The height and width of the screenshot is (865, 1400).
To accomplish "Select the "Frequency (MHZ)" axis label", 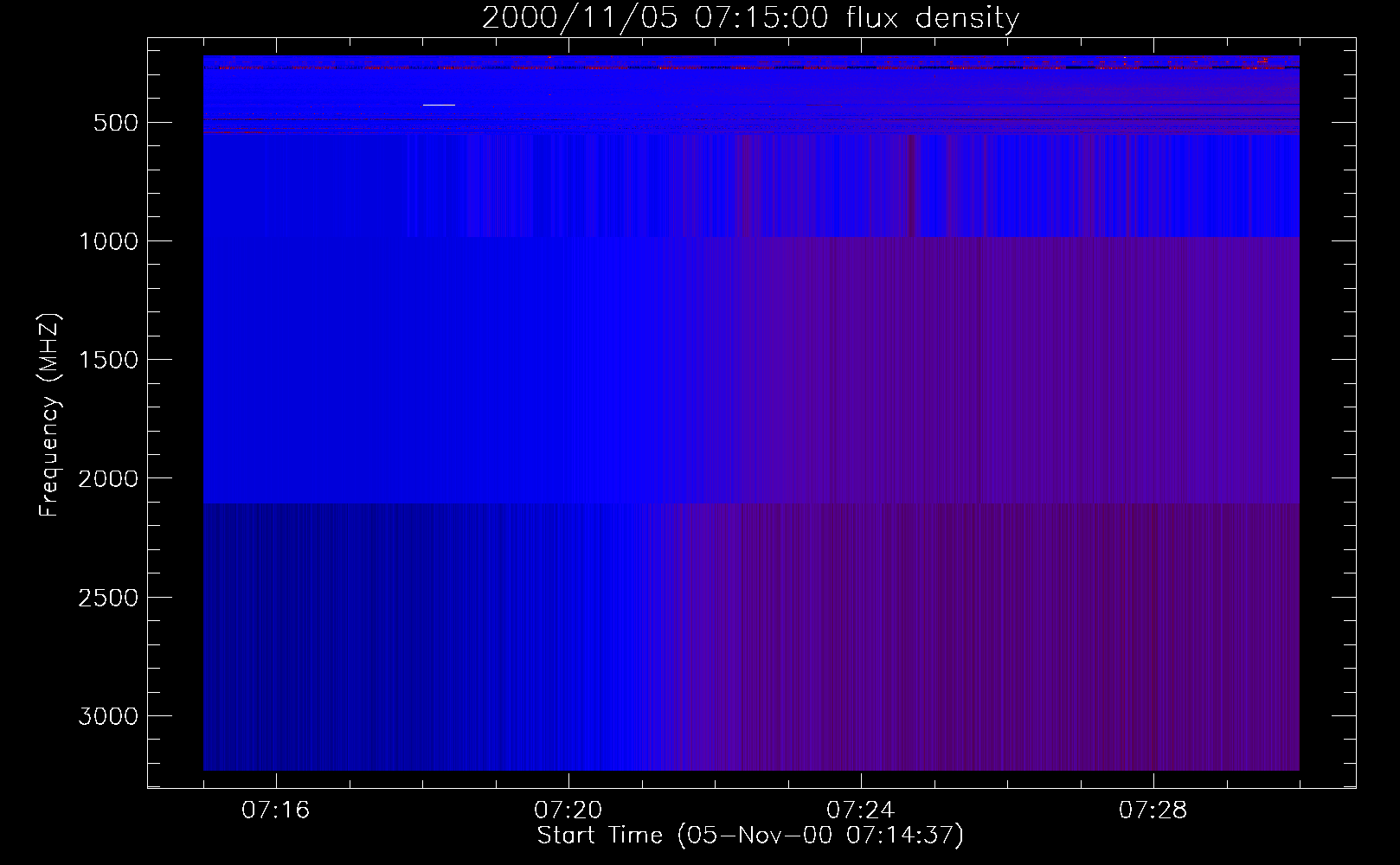I will (x=49, y=415).
